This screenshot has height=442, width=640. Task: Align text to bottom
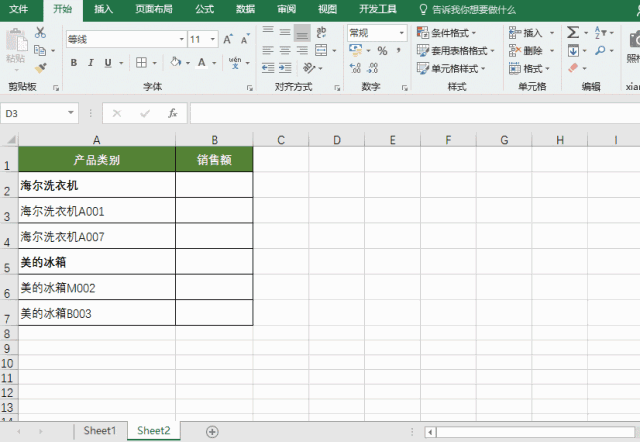click(x=302, y=33)
